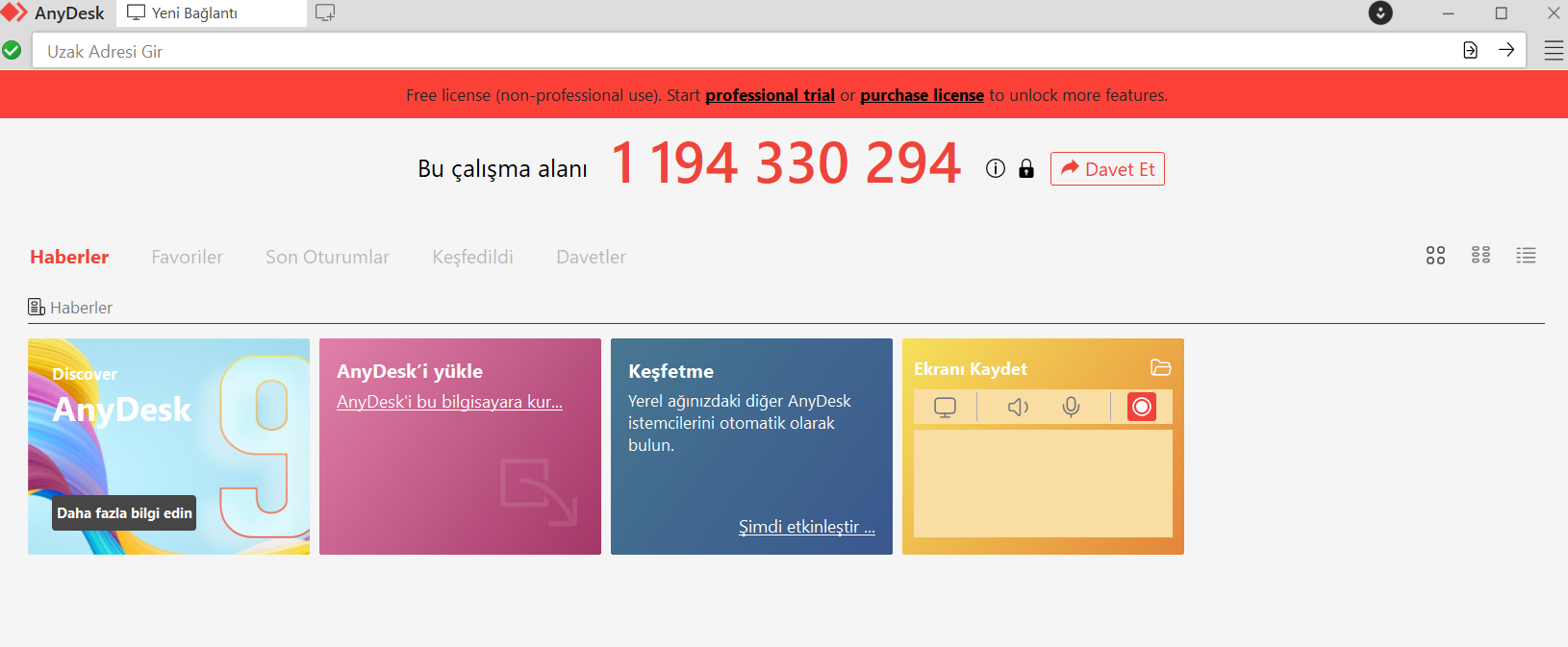
Task: Open the hamburger main menu
Action: (x=1554, y=51)
